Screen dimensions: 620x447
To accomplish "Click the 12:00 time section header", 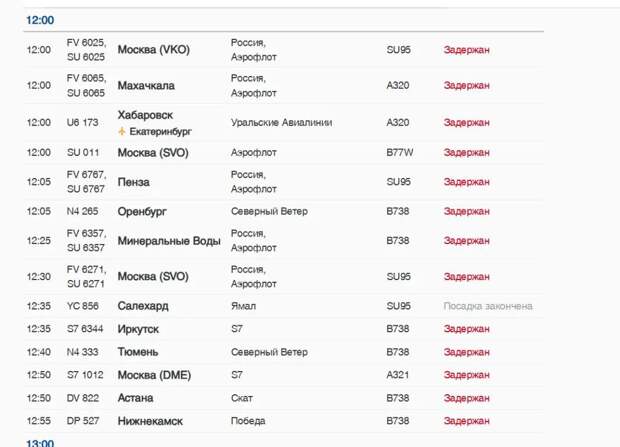I will pos(40,20).
